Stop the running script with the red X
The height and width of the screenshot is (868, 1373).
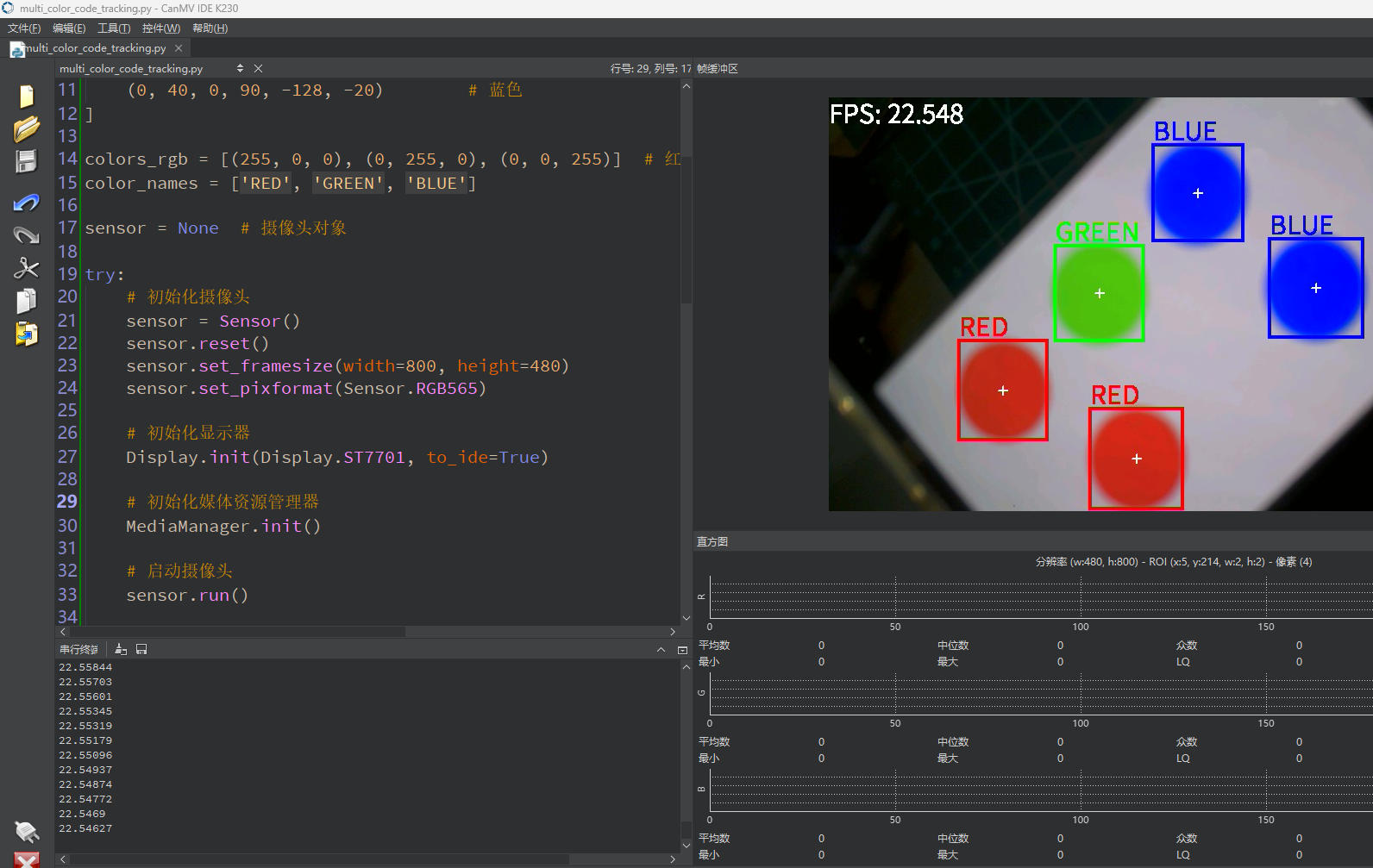(x=27, y=859)
